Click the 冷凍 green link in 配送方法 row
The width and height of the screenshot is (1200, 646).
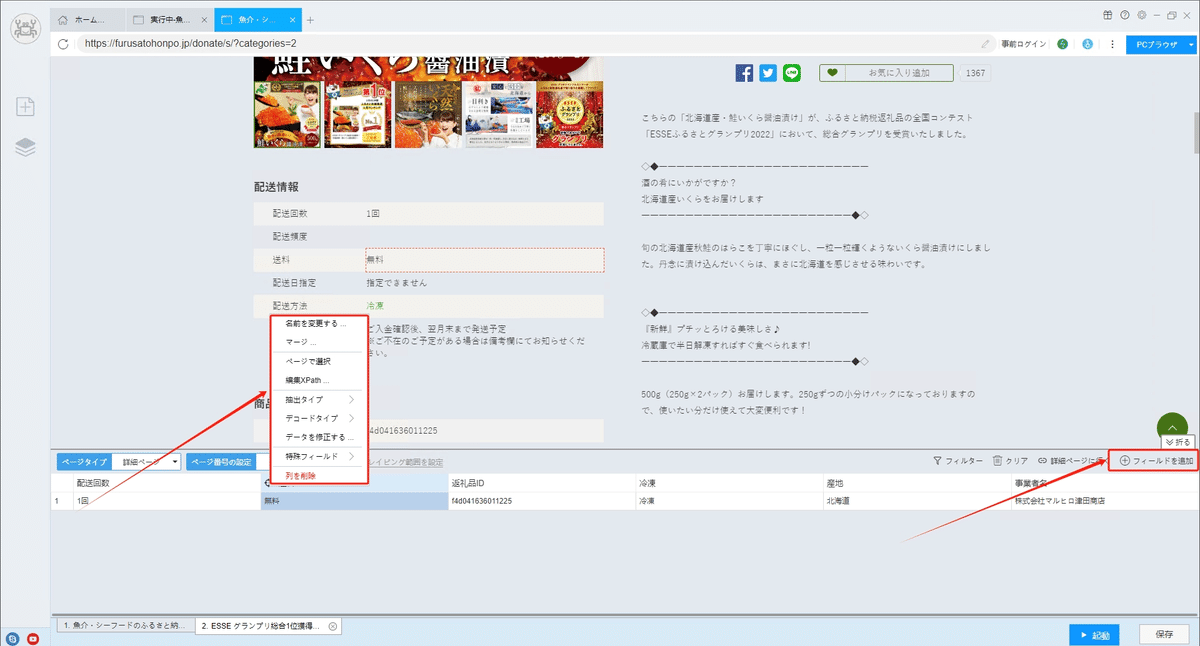tap(377, 306)
